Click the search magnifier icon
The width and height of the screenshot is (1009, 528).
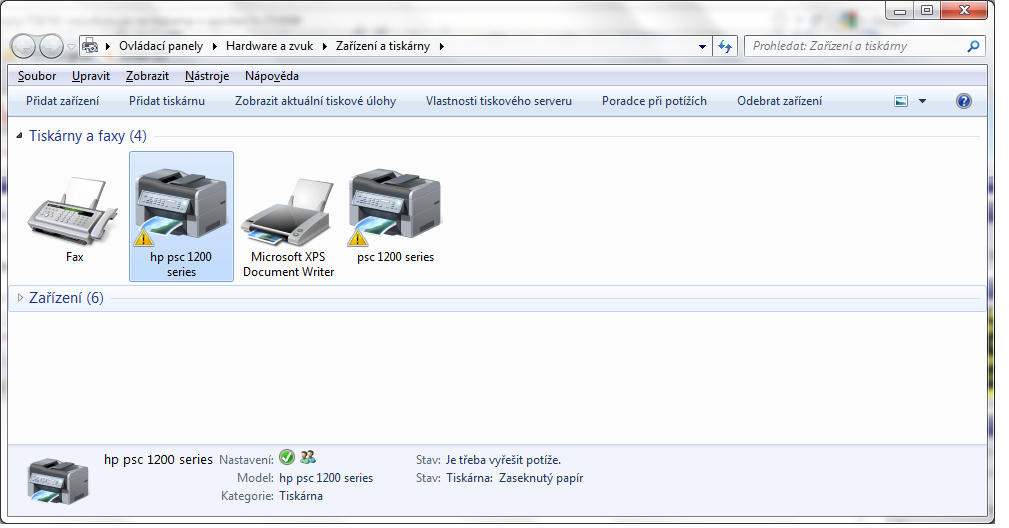coord(973,46)
